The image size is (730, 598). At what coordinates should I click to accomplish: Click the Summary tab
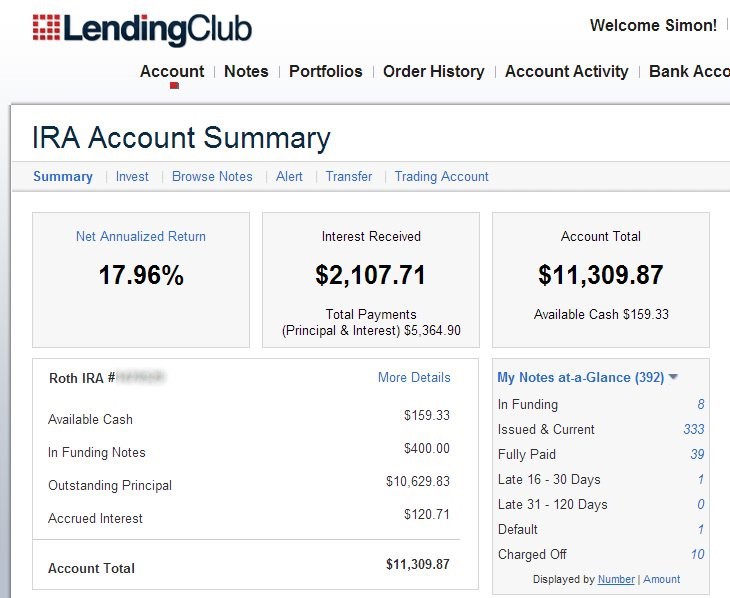(63, 177)
